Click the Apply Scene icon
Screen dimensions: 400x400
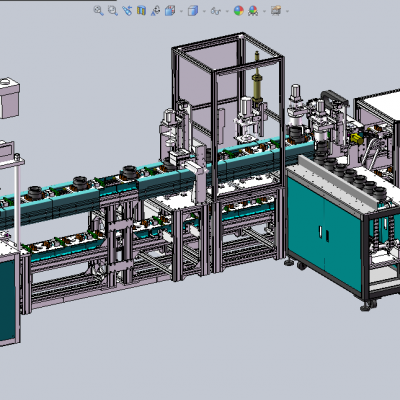pos(253,11)
